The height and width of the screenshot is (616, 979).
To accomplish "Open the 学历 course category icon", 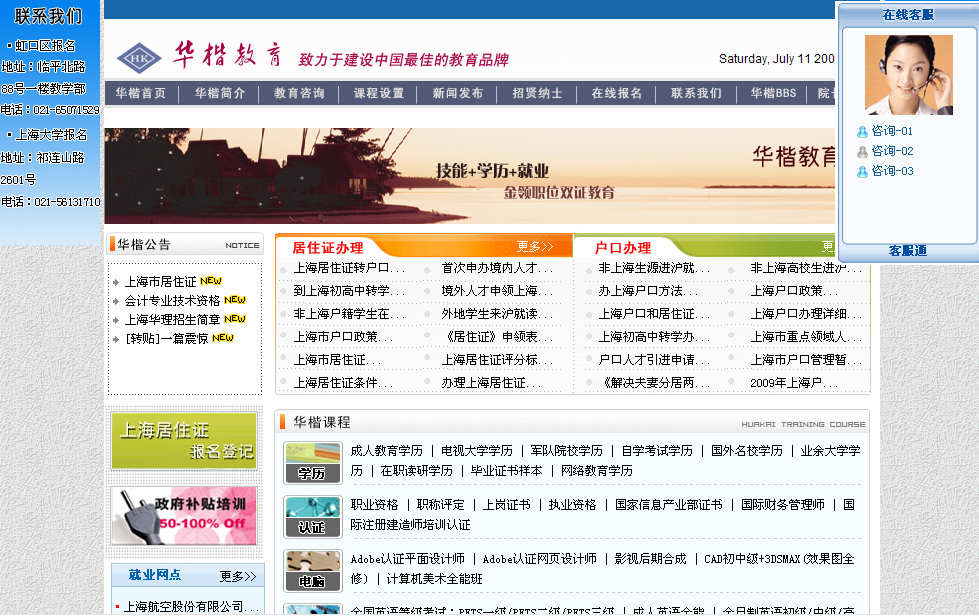I will [312, 462].
